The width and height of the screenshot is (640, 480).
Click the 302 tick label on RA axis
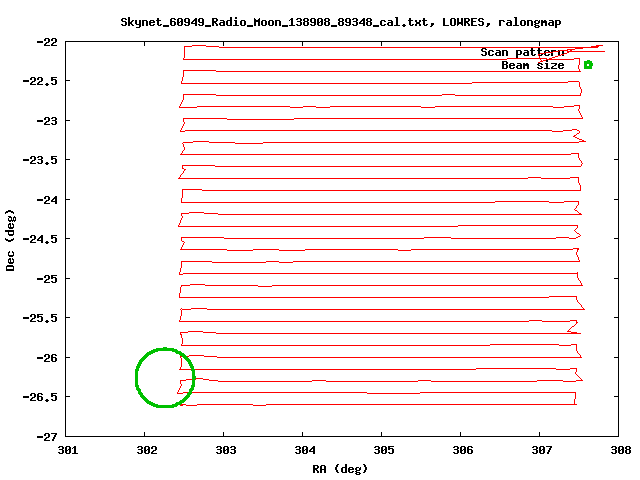145,451
